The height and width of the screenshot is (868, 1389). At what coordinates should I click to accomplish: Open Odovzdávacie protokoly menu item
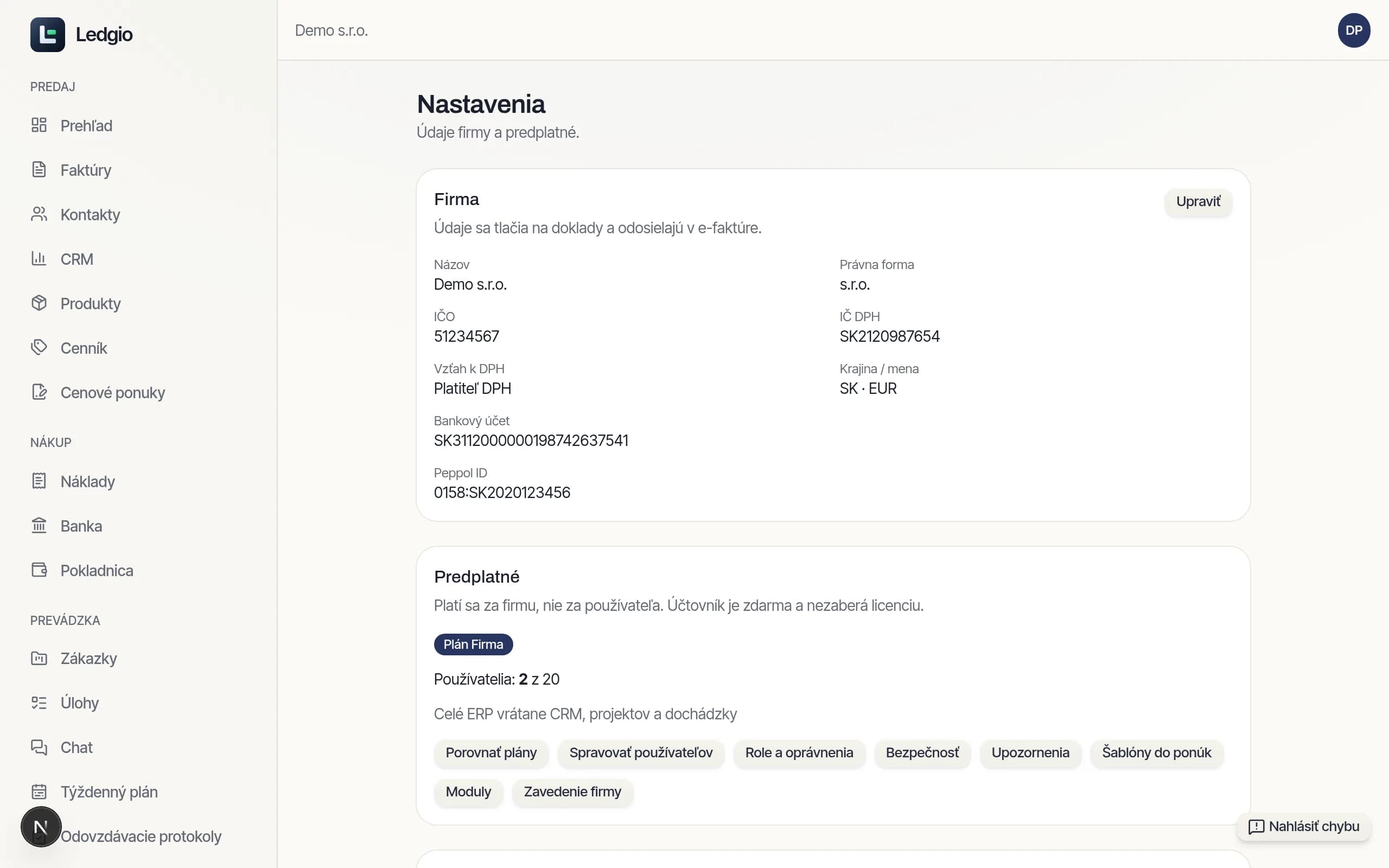pos(141,837)
